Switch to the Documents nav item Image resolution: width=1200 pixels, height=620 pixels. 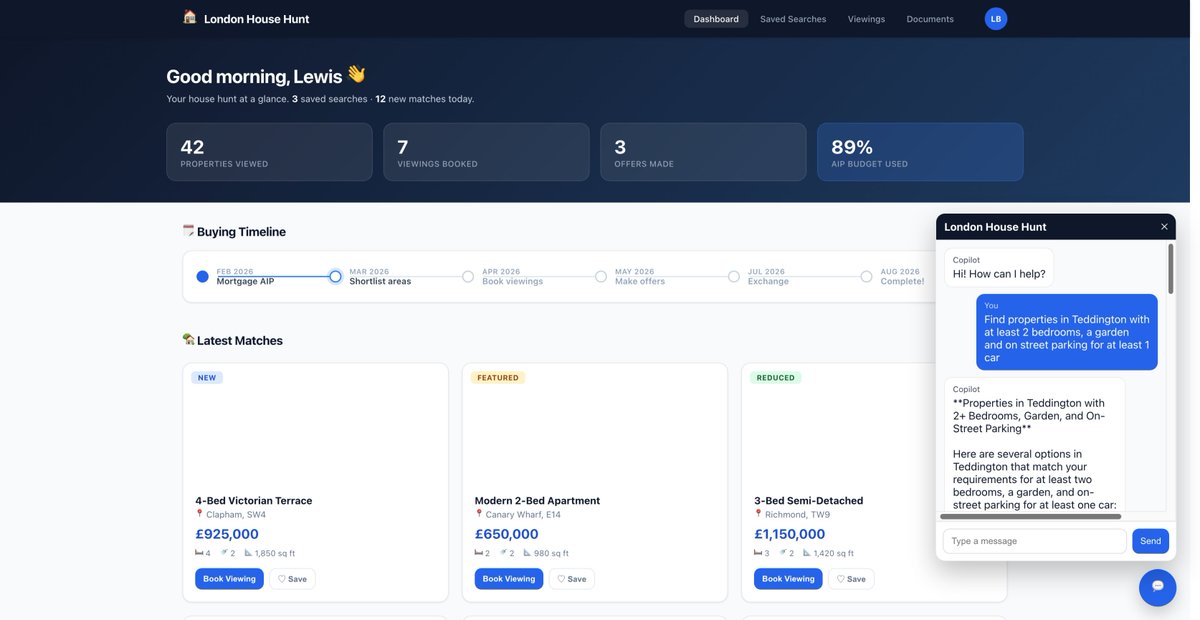tap(930, 19)
